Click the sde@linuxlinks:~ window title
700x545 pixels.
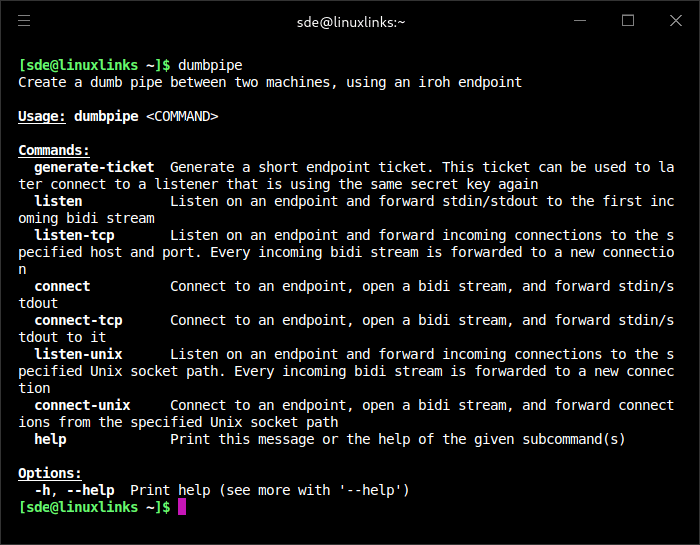pyautogui.click(x=350, y=21)
